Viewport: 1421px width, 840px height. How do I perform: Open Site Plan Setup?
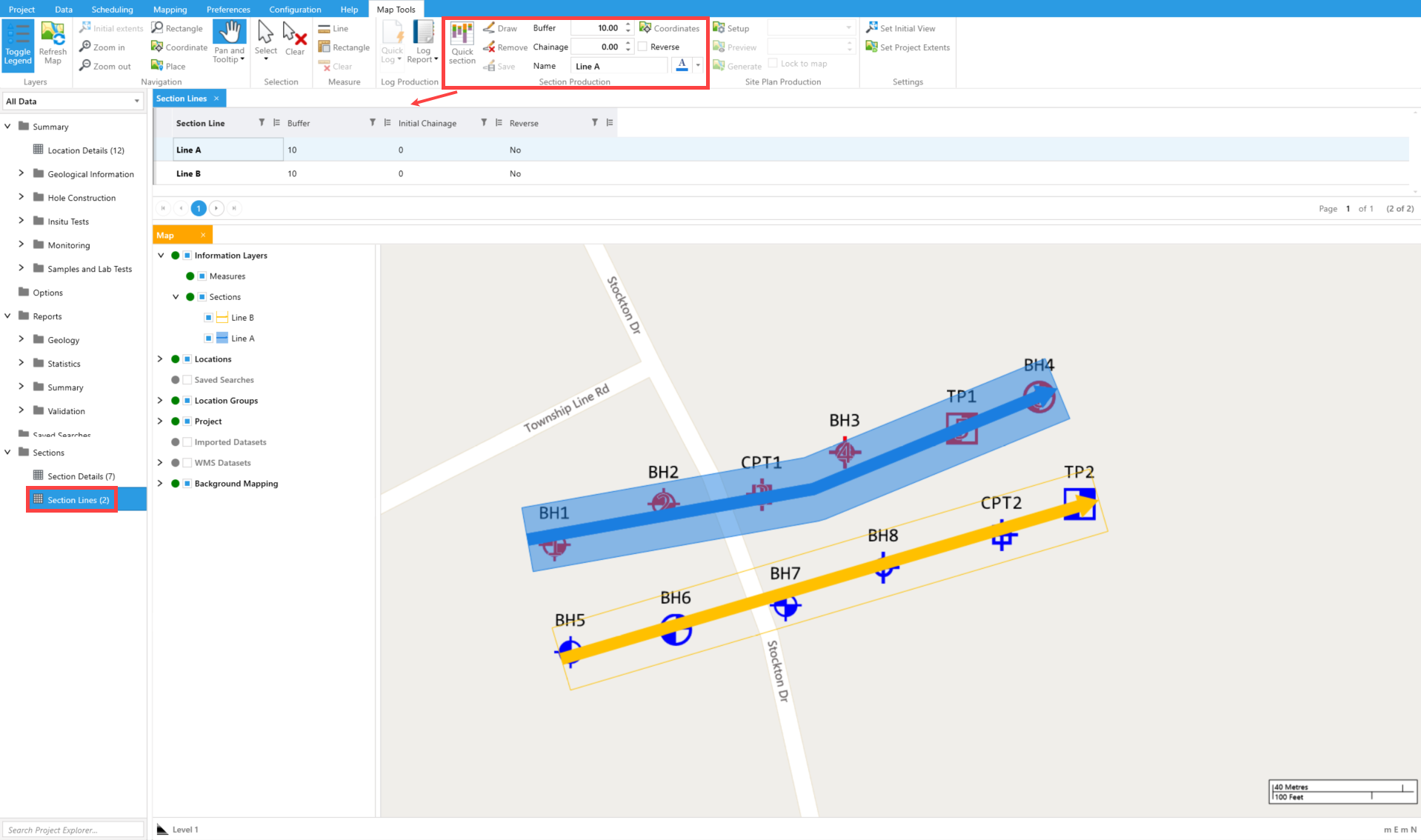coord(731,28)
